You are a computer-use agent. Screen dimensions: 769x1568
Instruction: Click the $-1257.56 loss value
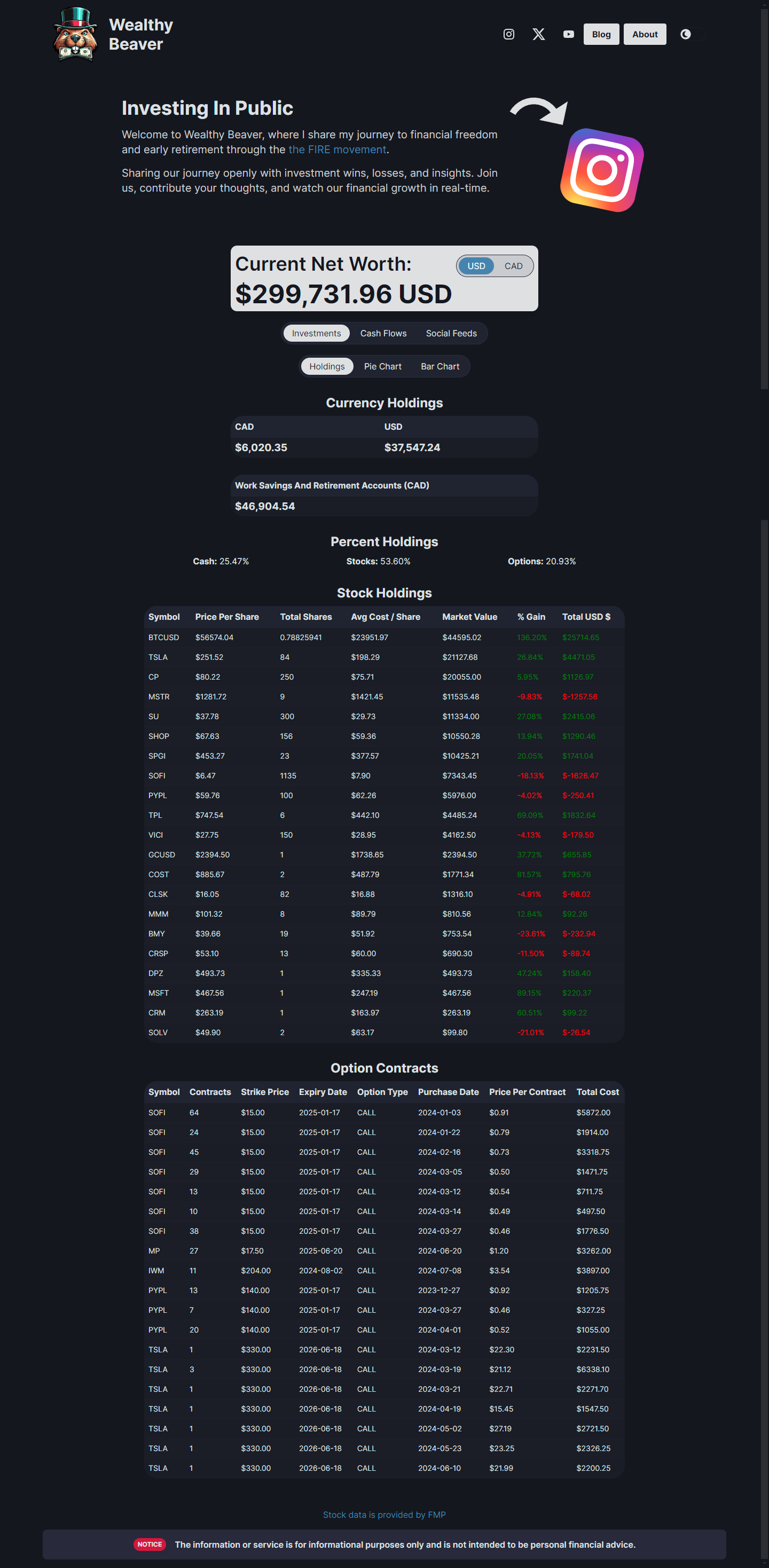click(x=579, y=696)
